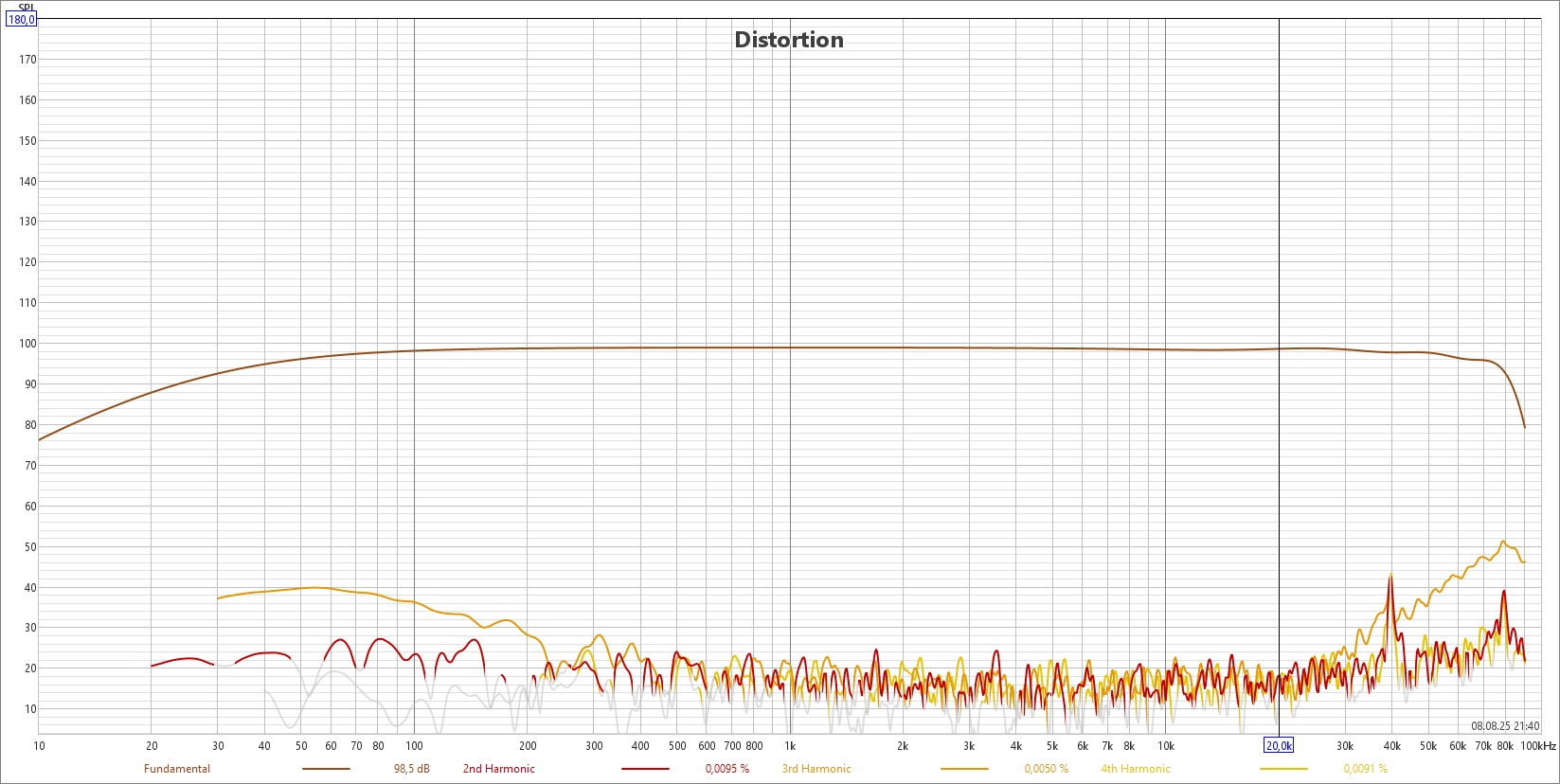This screenshot has width=1560, height=784.
Task: Click the orange 3rd Harmonic line sample
Action: click(964, 769)
